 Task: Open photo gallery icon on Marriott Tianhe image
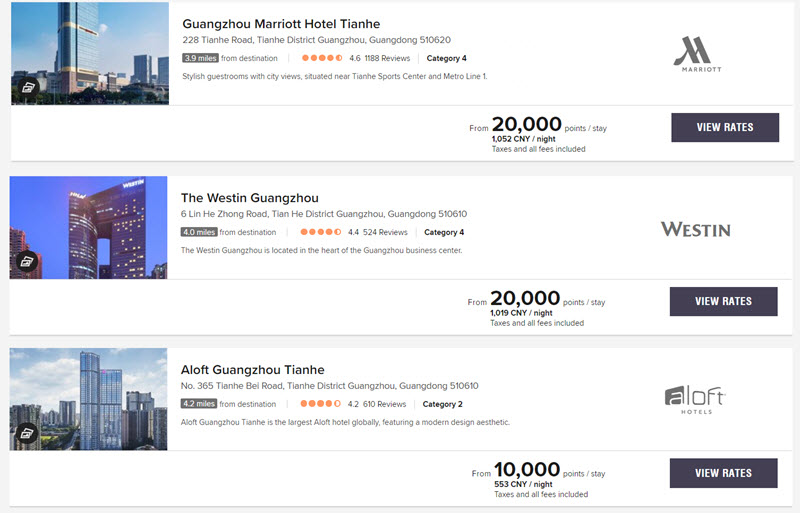(28, 87)
